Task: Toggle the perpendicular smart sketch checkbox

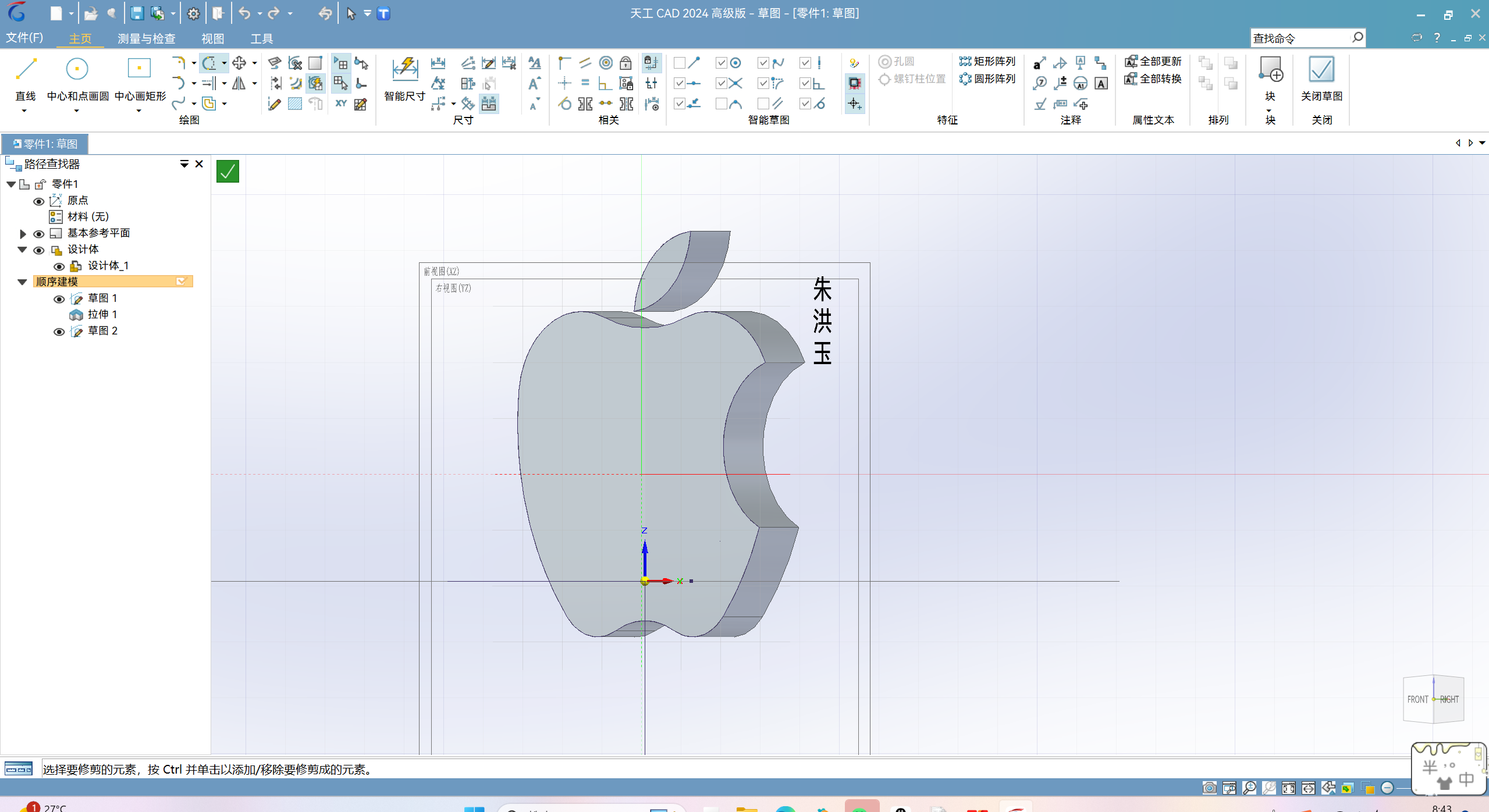Action: pyautogui.click(x=805, y=83)
